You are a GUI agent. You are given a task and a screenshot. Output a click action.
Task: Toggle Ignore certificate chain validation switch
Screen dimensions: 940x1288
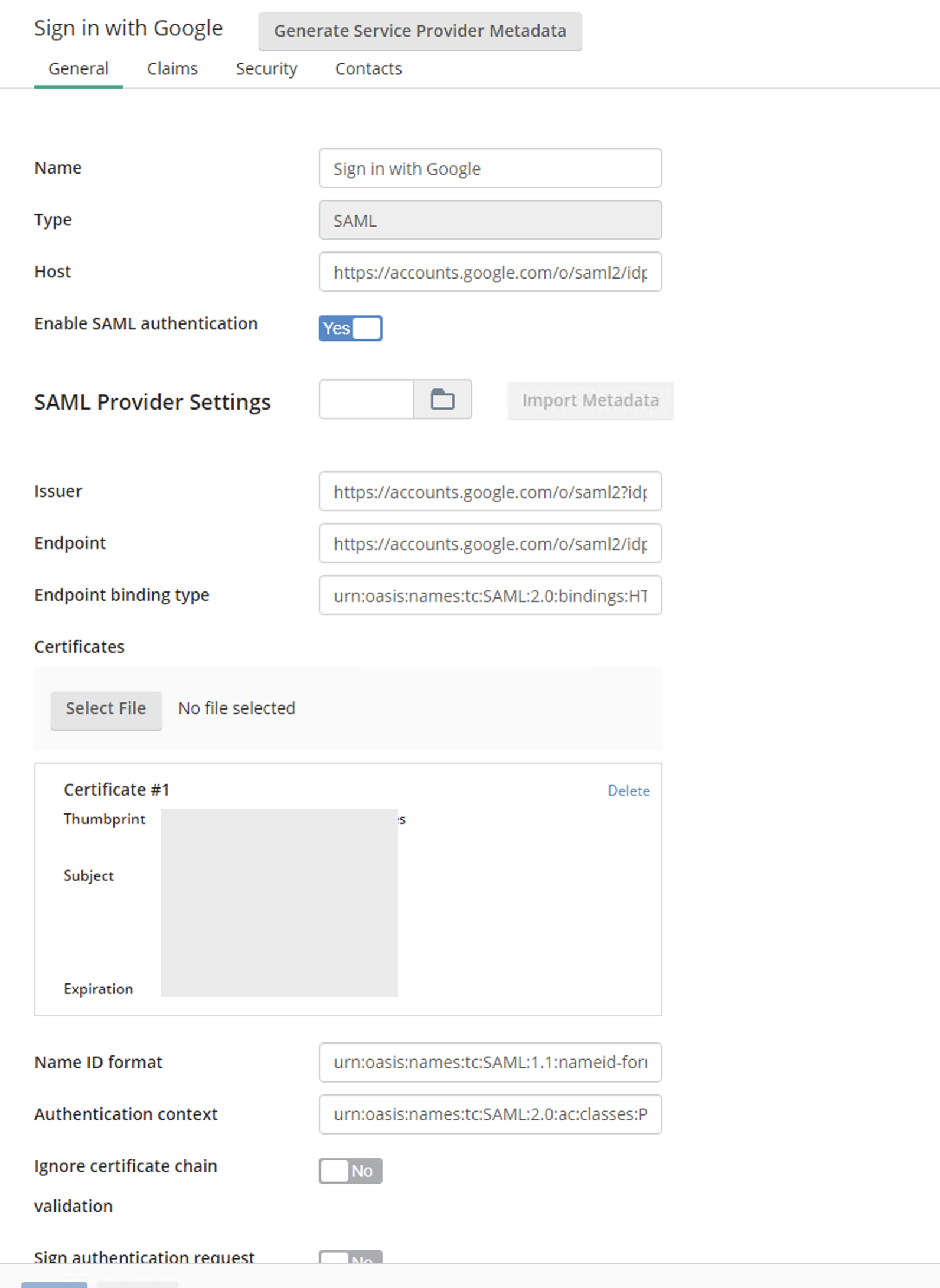pyautogui.click(x=350, y=1171)
